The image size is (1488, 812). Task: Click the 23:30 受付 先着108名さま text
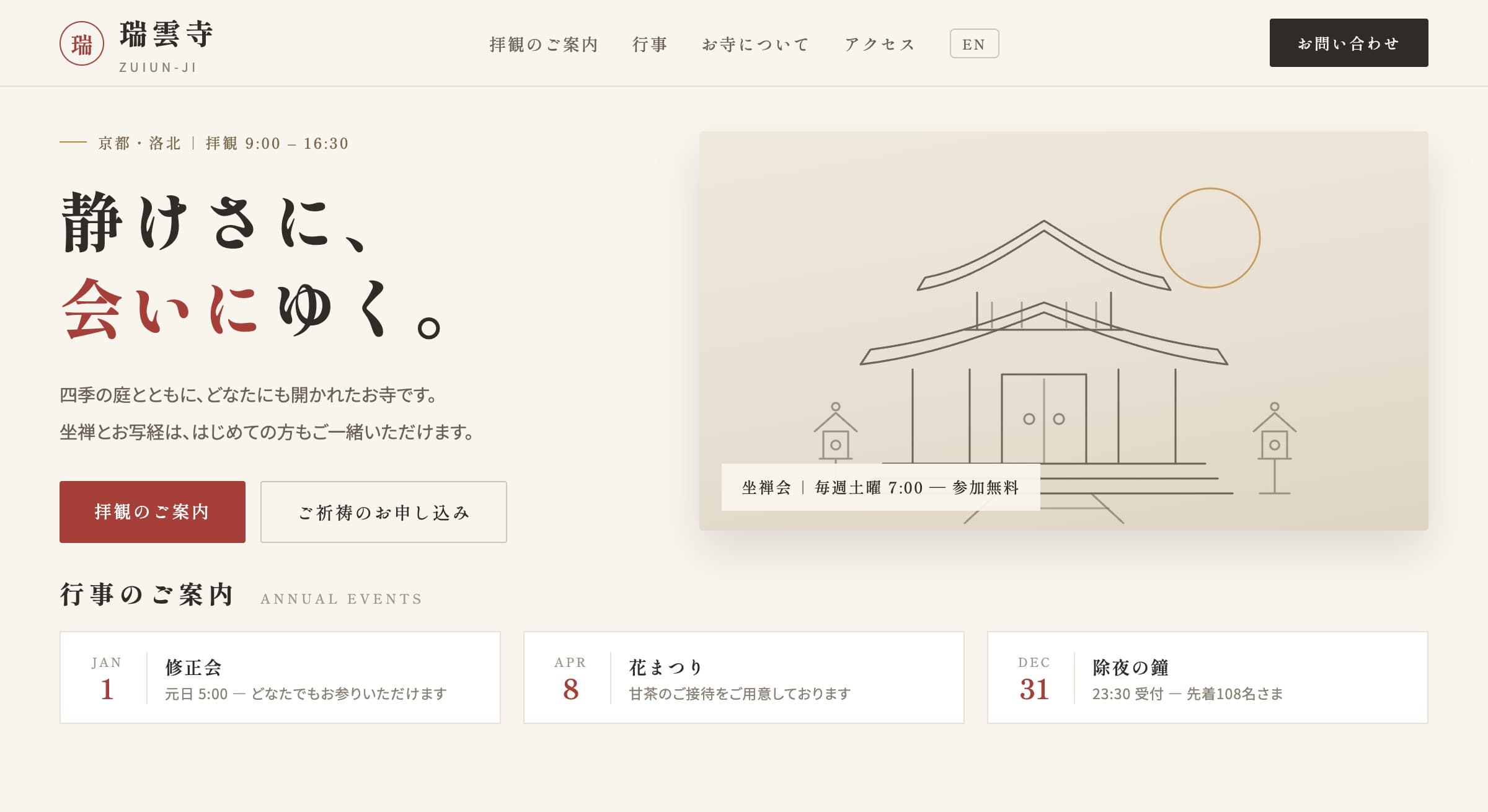click(x=1187, y=694)
